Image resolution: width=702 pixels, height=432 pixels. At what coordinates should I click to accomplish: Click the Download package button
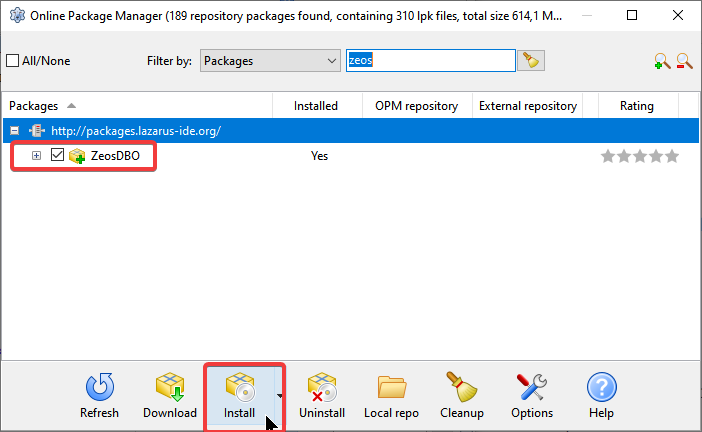(x=170, y=396)
